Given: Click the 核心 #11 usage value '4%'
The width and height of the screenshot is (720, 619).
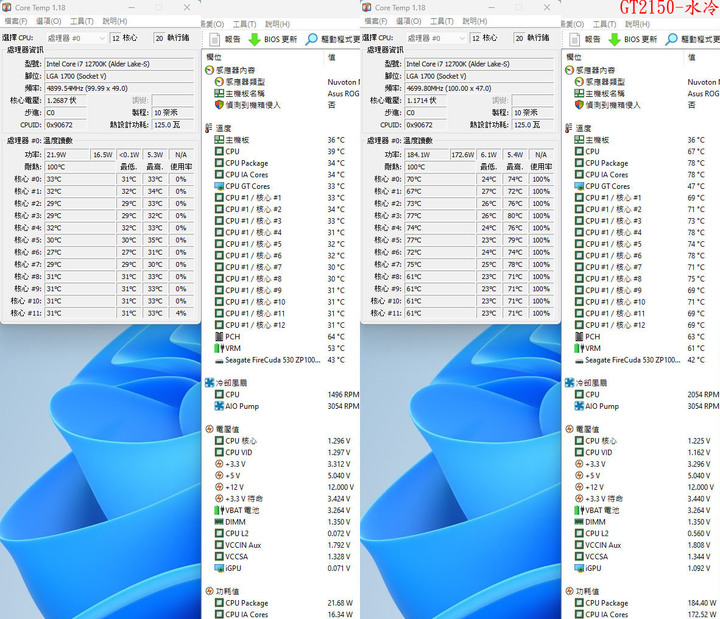Looking at the screenshot, I should tap(181, 313).
